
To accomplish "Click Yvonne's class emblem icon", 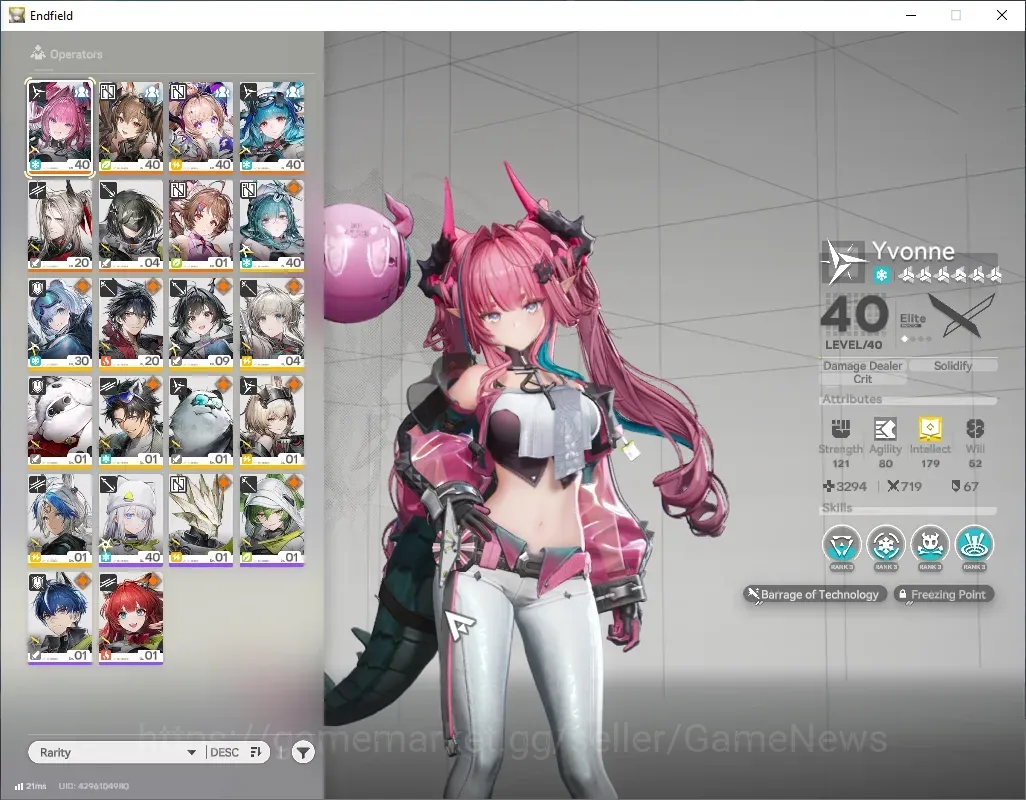I will point(843,262).
